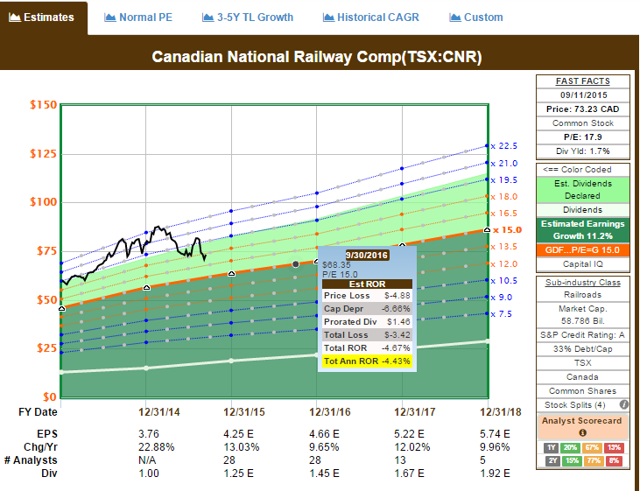
Task: Click the green 20% scorecard box
Action: (571, 447)
